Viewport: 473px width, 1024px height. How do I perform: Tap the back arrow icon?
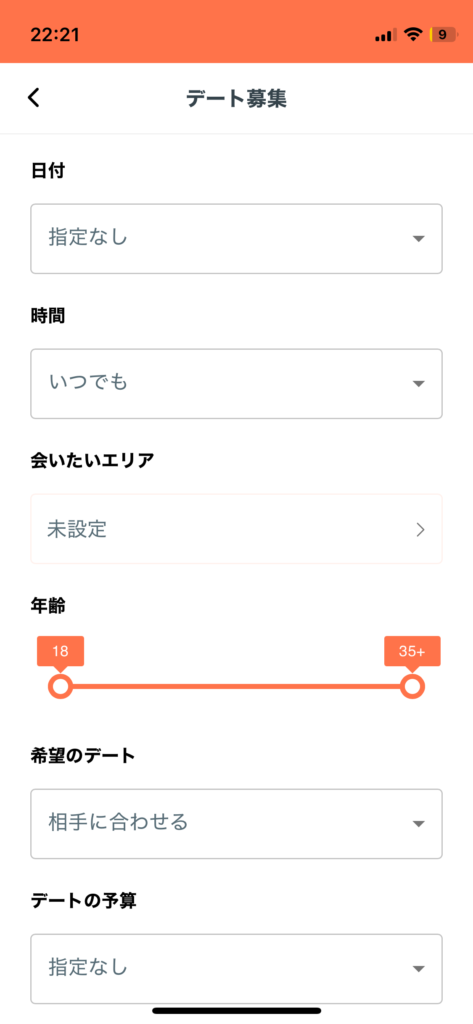pyautogui.click(x=33, y=97)
